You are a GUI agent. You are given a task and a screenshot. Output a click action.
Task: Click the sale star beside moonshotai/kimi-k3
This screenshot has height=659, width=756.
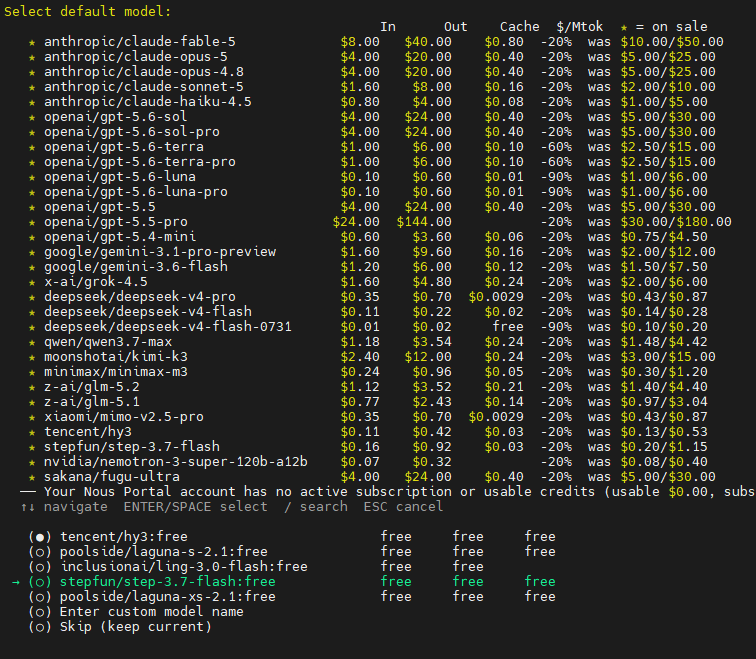coord(32,357)
